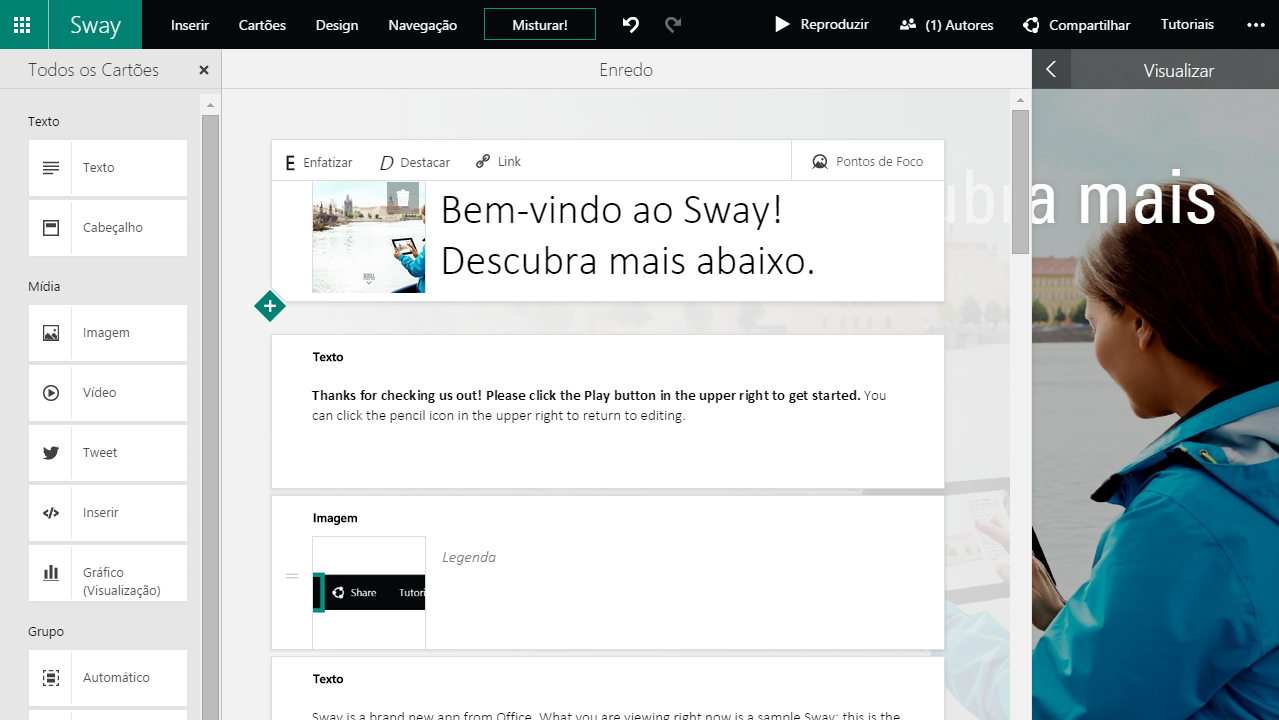Edit the title text Bem-vindo ao Sway!
The height and width of the screenshot is (720, 1279).
pyautogui.click(x=611, y=210)
